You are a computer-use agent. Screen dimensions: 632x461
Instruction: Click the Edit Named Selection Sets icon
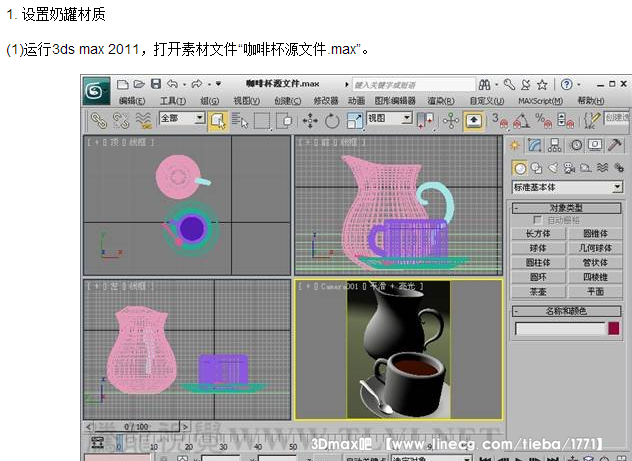coord(592,120)
